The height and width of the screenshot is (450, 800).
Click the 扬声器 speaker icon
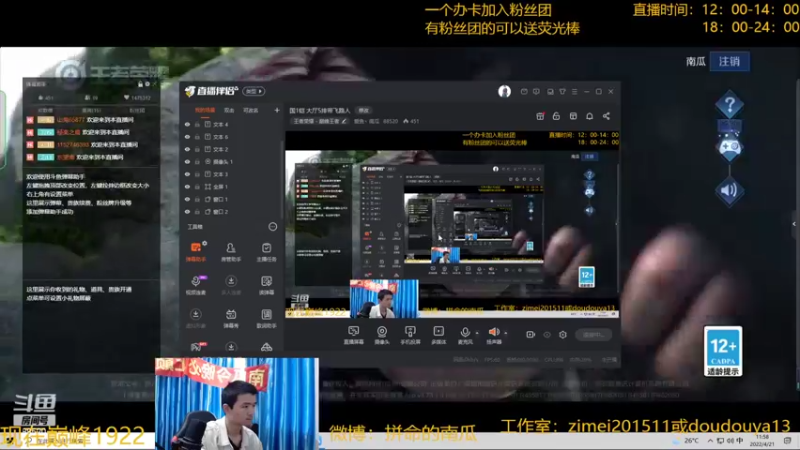pyautogui.click(x=493, y=333)
